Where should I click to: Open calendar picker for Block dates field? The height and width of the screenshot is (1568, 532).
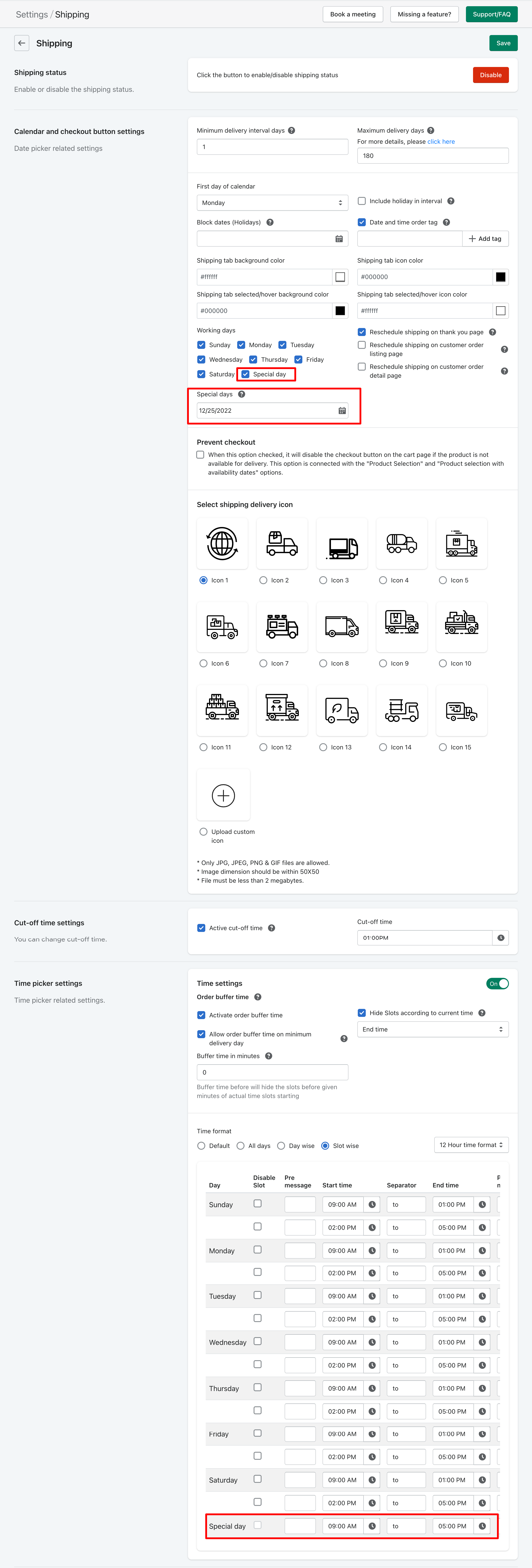(339, 239)
